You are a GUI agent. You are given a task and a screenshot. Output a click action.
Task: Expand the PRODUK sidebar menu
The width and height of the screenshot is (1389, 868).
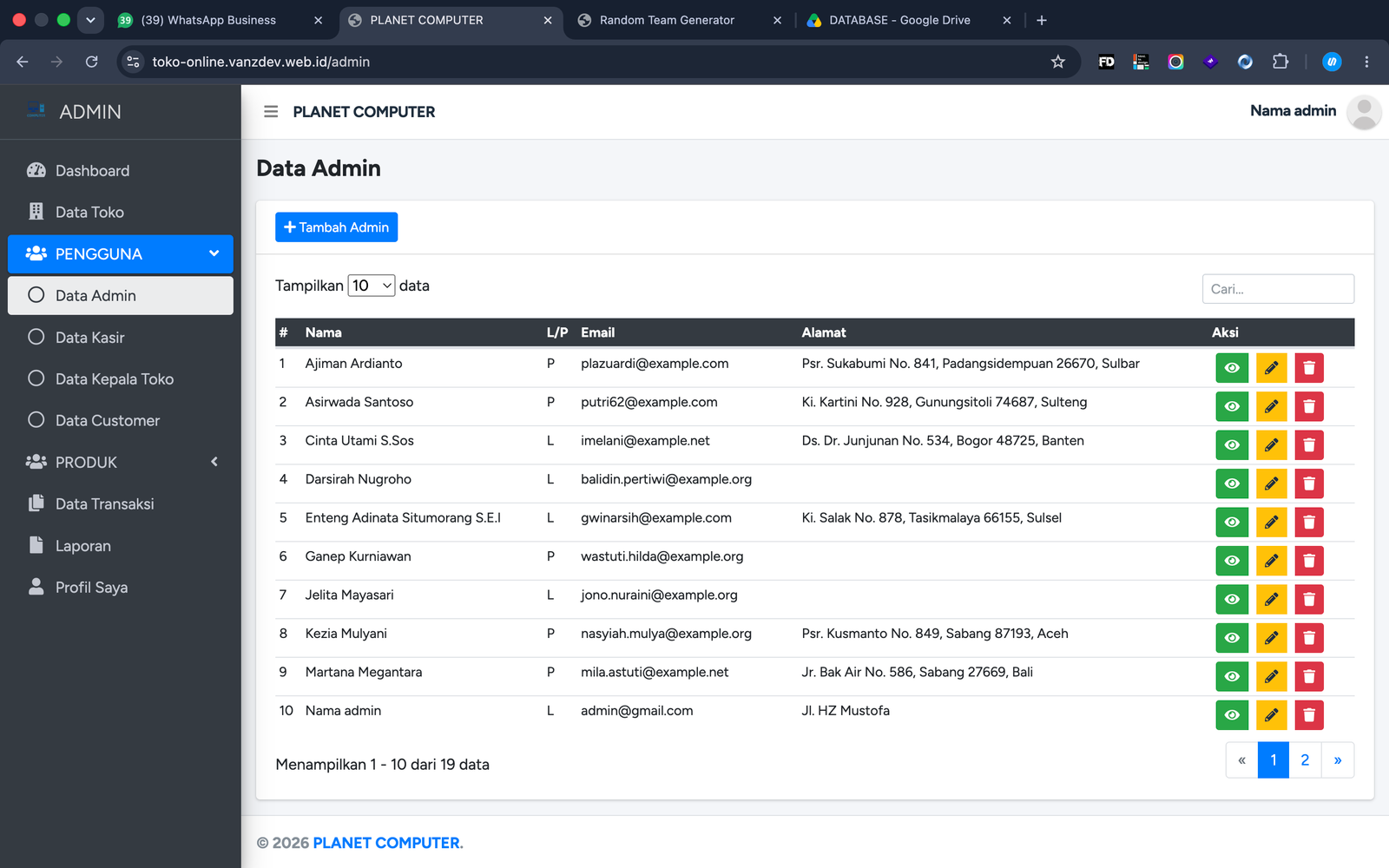coord(121,463)
